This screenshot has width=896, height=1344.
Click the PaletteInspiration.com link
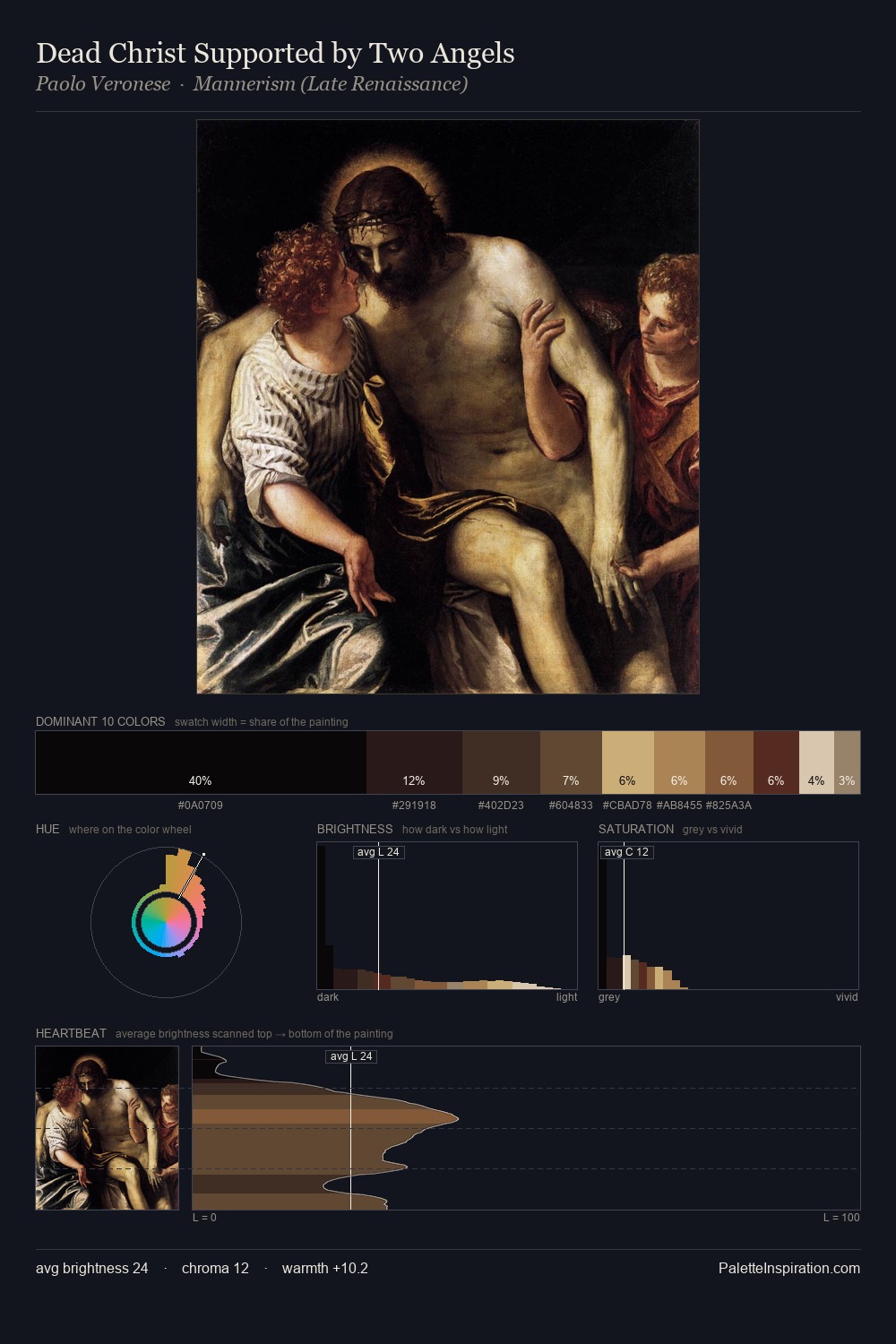[x=789, y=1269]
